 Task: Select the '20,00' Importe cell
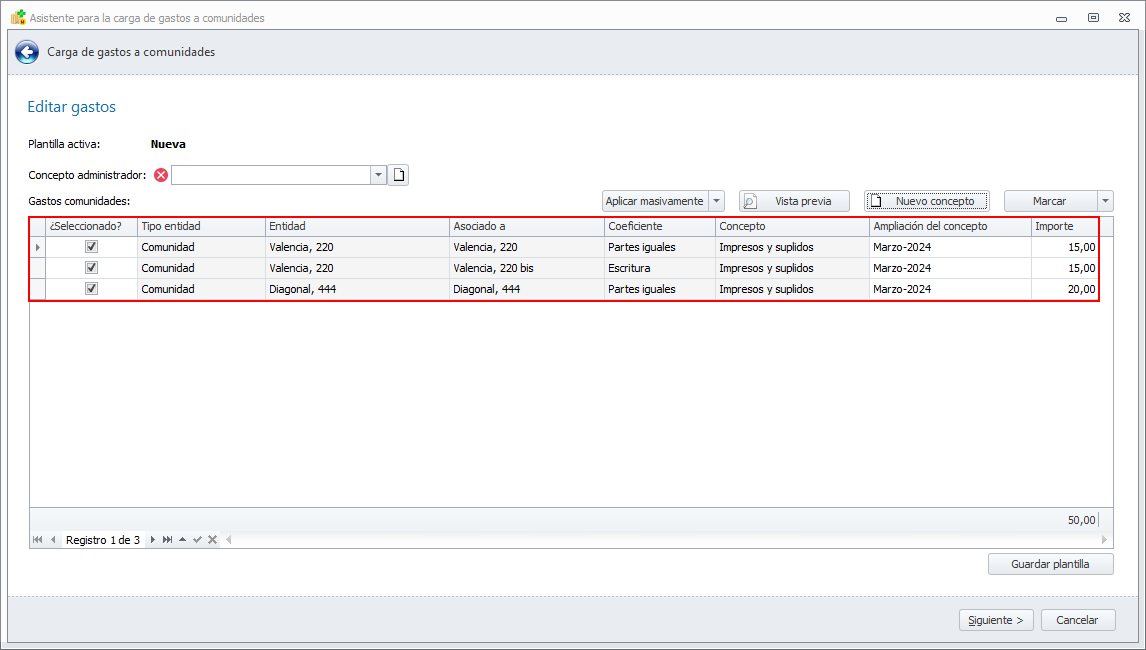[x=1065, y=289]
